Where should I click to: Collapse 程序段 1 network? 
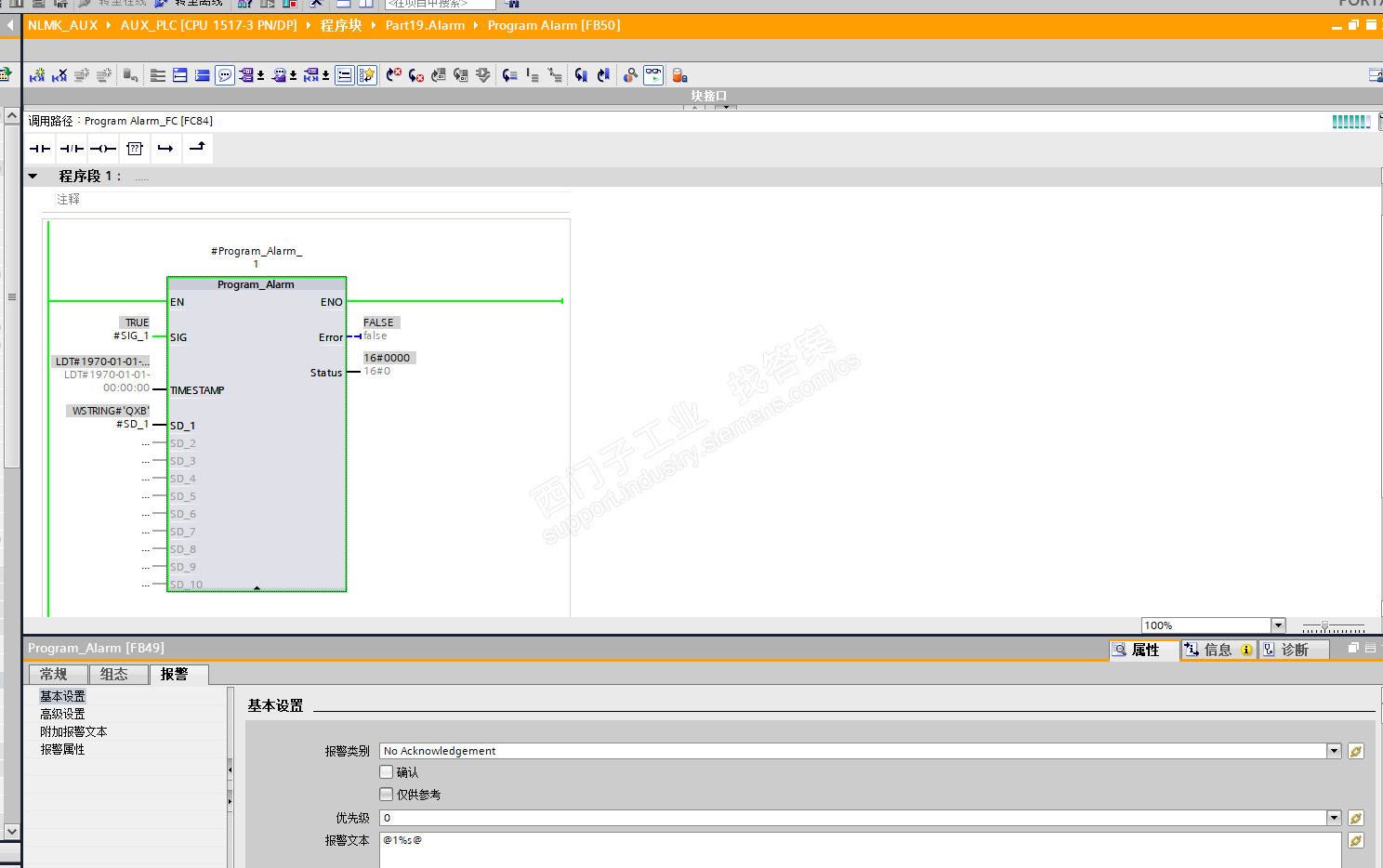pos(33,176)
